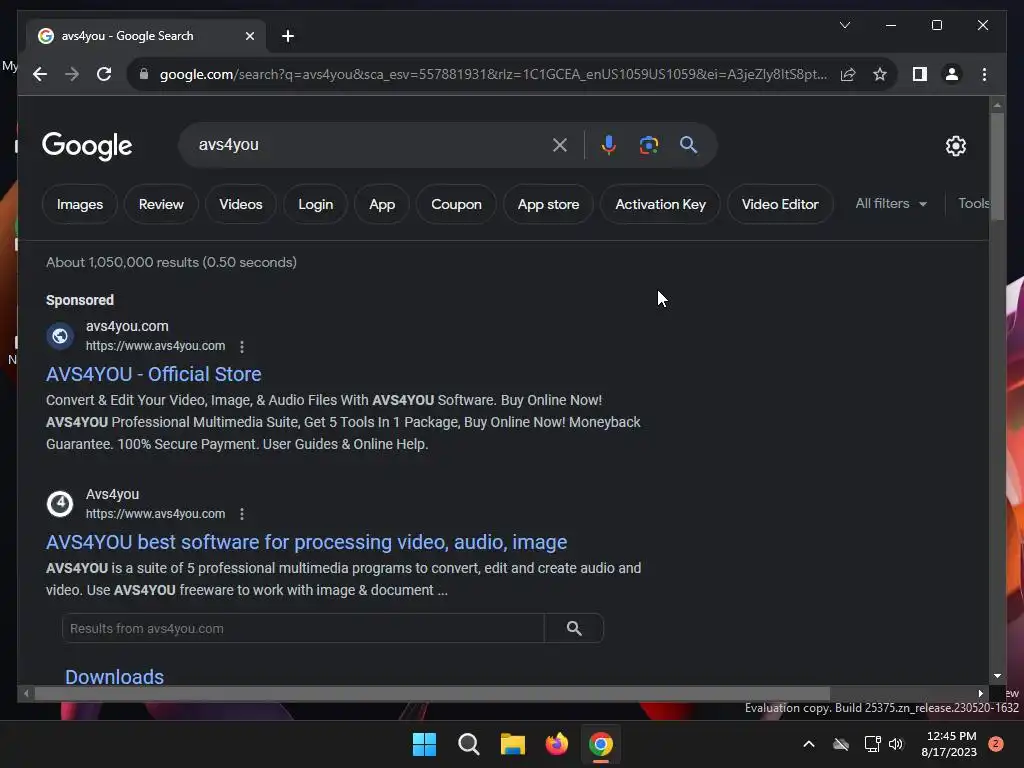
Task: Open Google quick settings gear
Action: coord(955,146)
